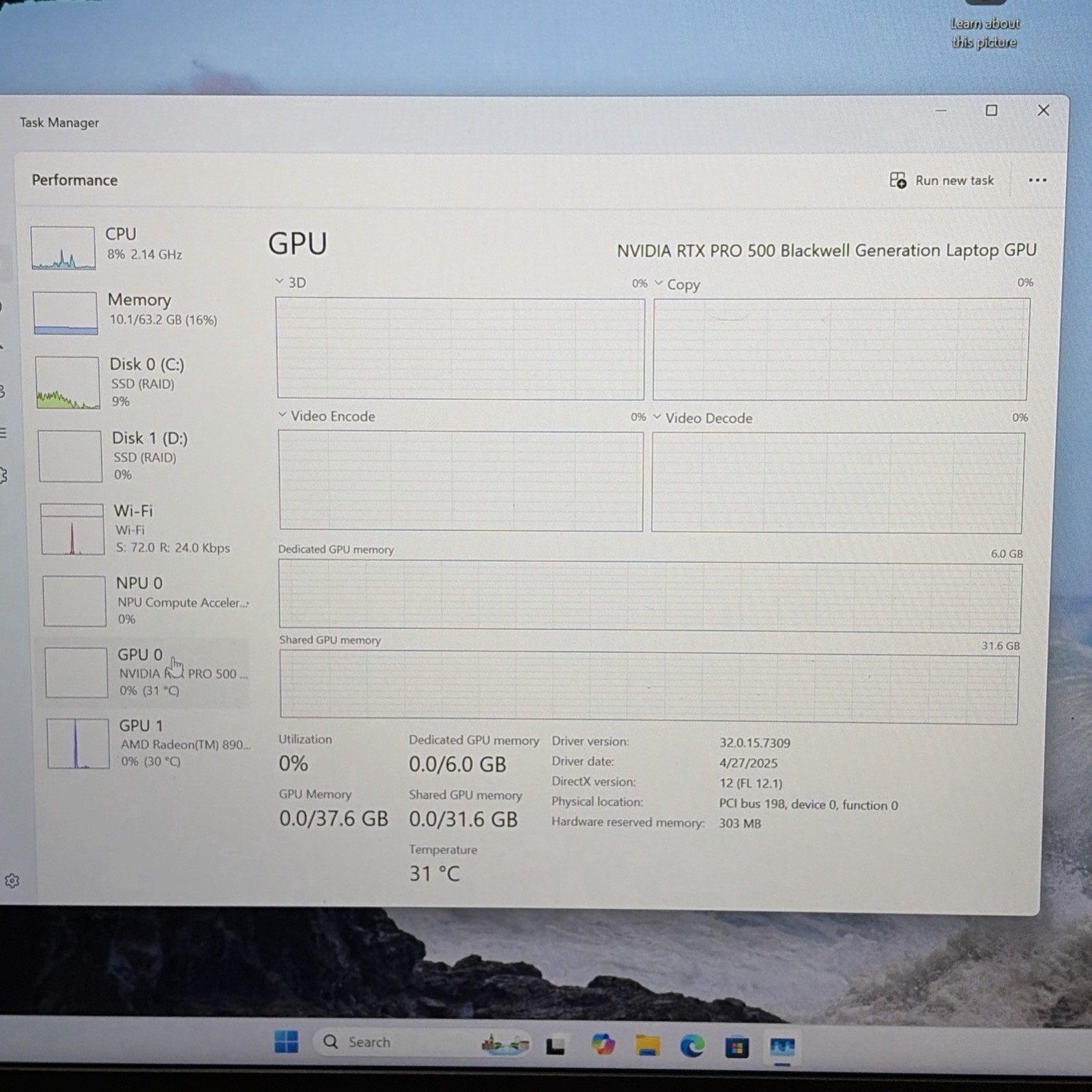Maximize the Task Manager window
This screenshot has width=1092, height=1092.
click(x=992, y=110)
